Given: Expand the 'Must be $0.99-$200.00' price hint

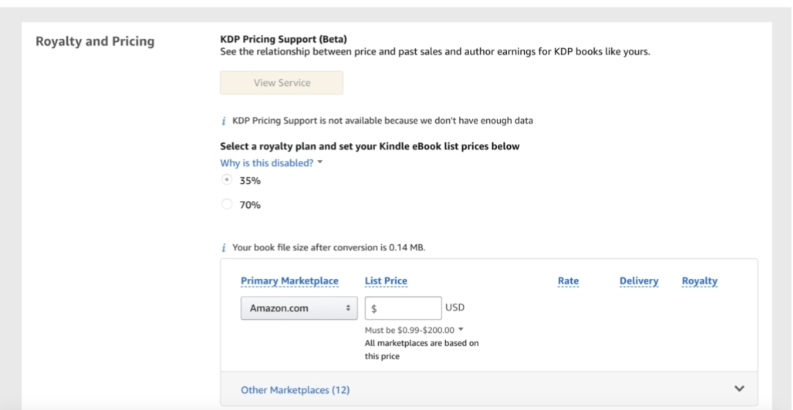Looking at the screenshot, I should click(x=462, y=329).
